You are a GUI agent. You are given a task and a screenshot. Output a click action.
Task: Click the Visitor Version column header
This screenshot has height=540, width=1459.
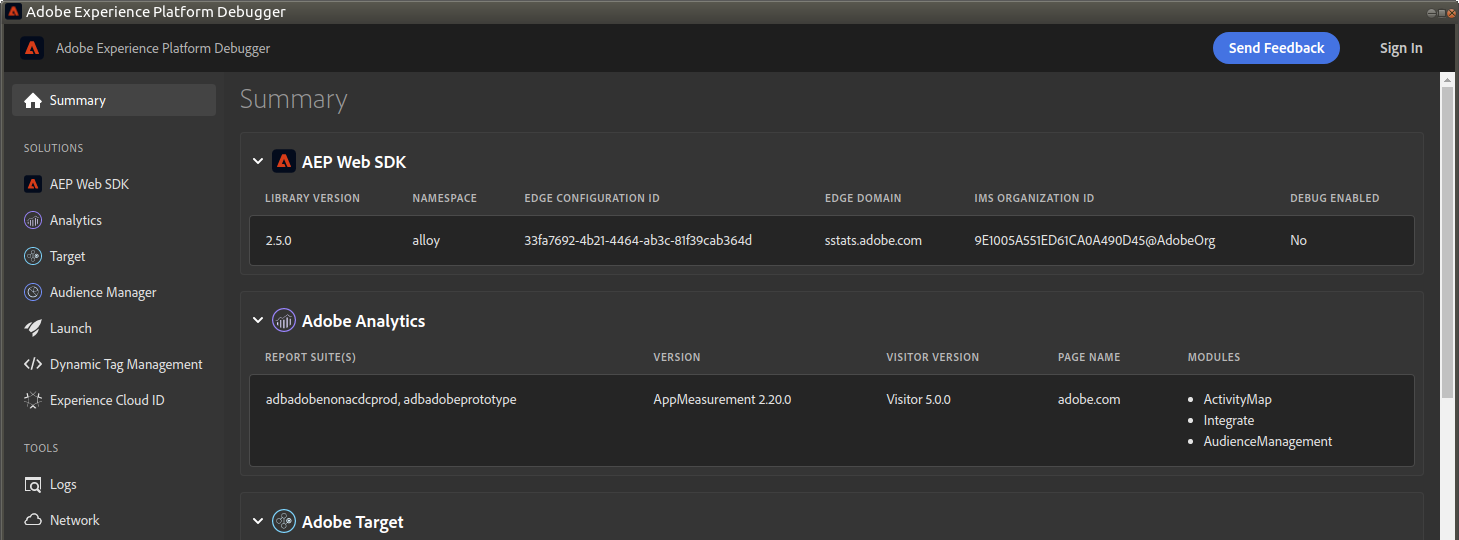tap(932, 357)
